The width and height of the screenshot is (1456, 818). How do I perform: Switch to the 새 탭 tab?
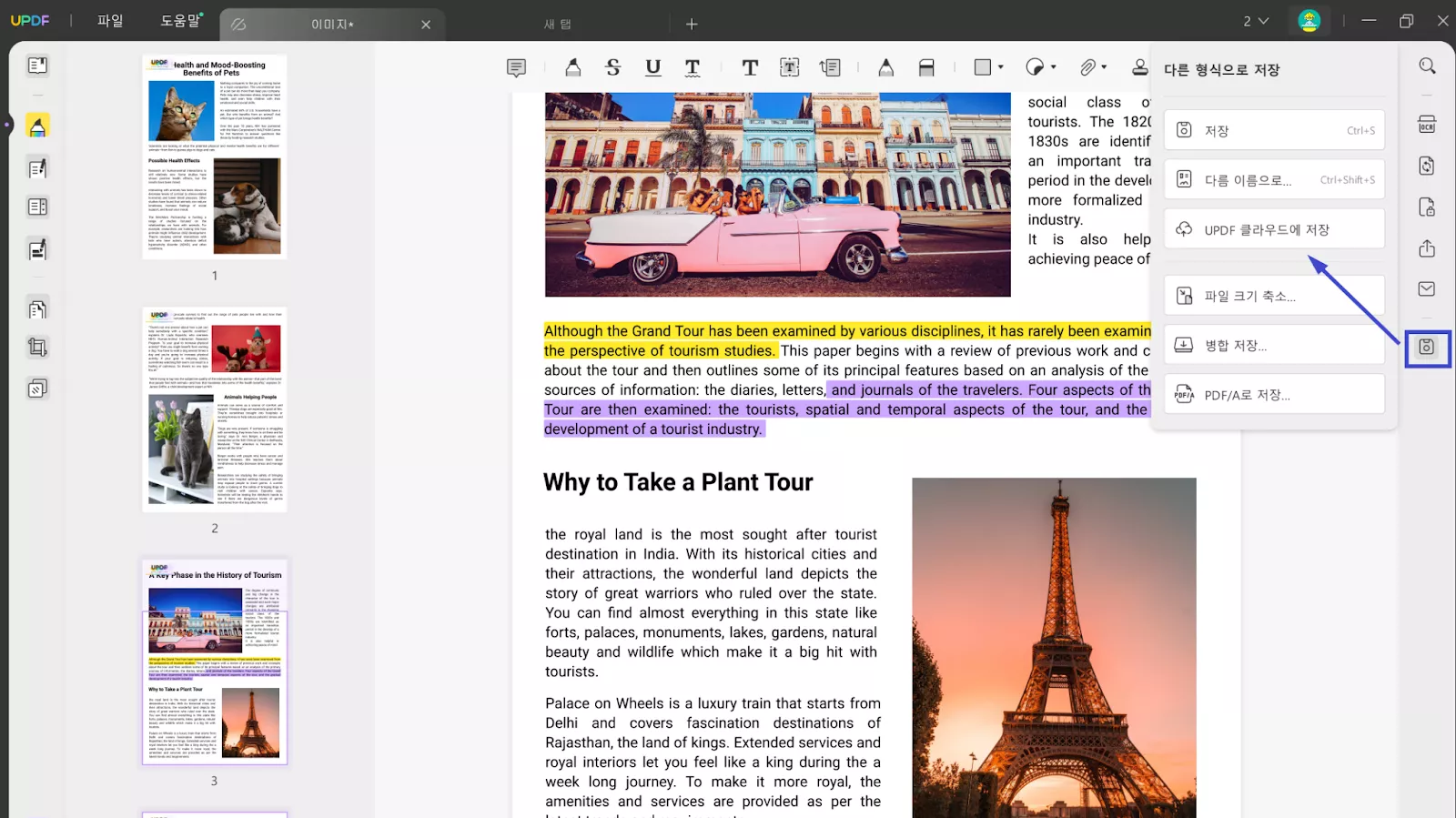pos(558,25)
